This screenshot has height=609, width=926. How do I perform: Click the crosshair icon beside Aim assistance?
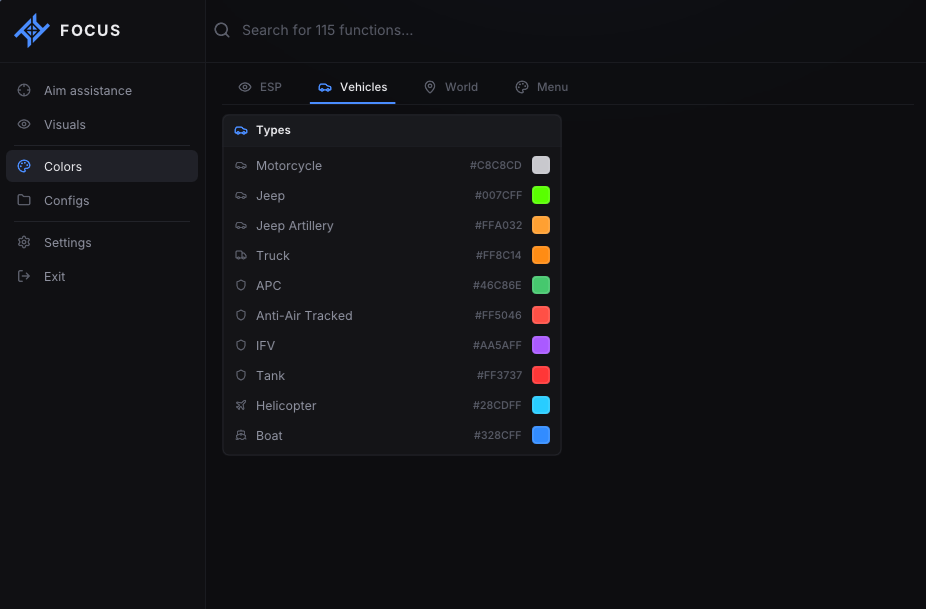pos(24,90)
